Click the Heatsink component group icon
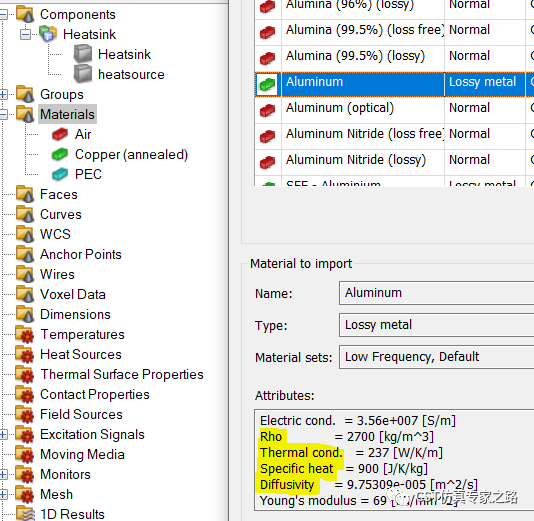The height and width of the screenshot is (521, 534). pyautogui.click(x=48, y=34)
